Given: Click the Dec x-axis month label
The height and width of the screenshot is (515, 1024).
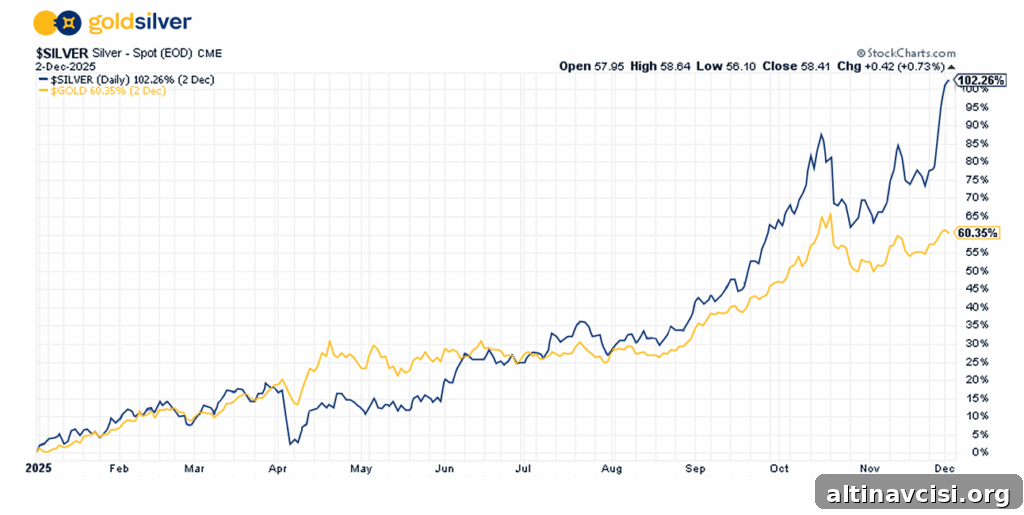Looking at the screenshot, I should pos(946,469).
